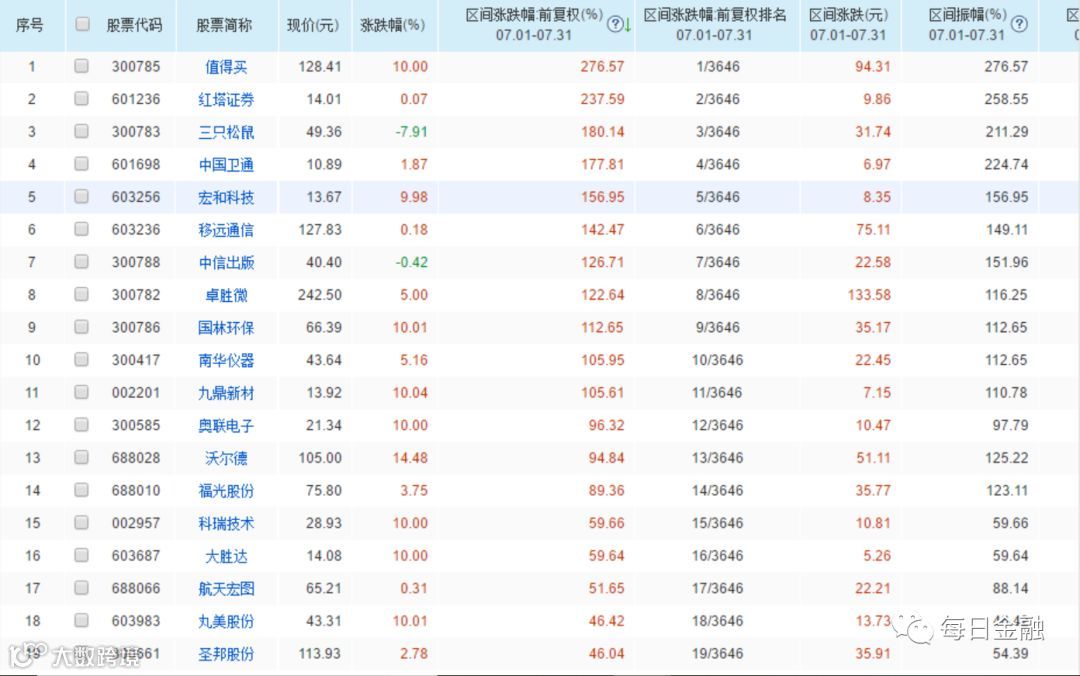1080x676 pixels.
Task: Open stock link 卓胜微
Action: pyautogui.click(x=226, y=295)
